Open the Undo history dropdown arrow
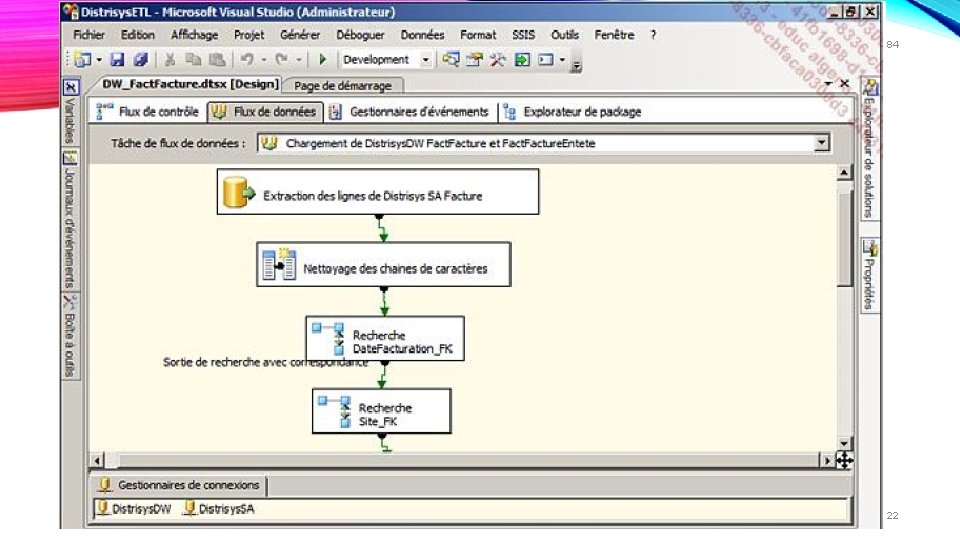The image size is (960, 540). pyautogui.click(x=264, y=60)
